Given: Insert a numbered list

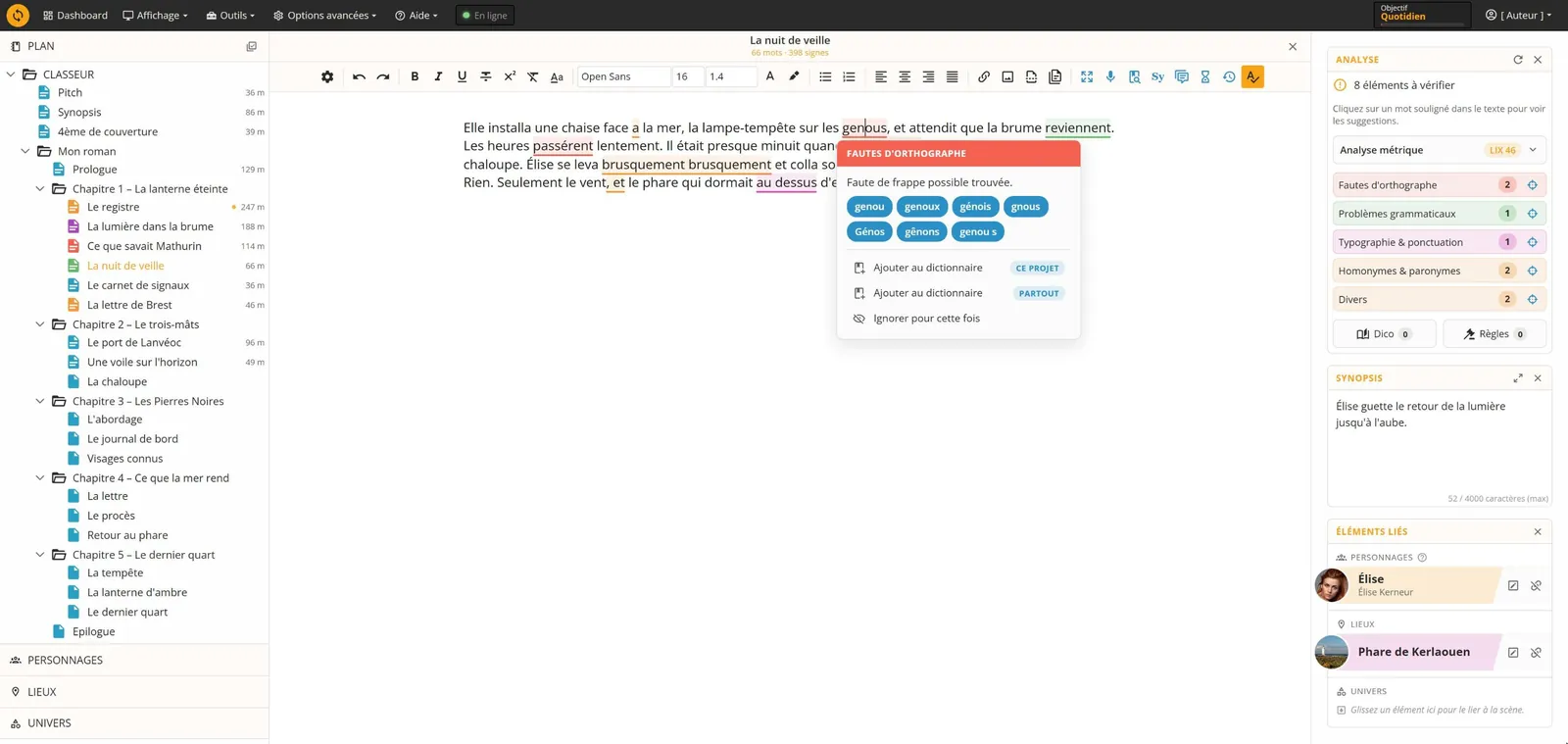Looking at the screenshot, I should [x=849, y=76].
